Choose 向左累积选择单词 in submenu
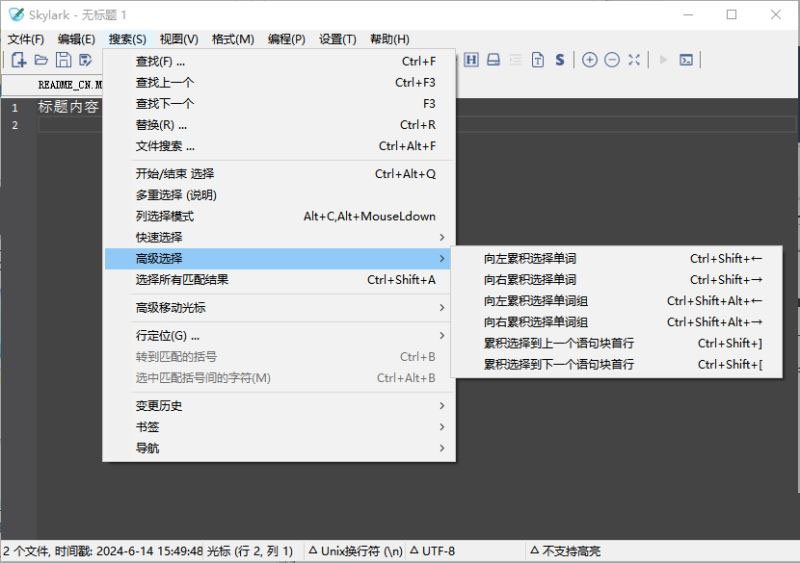Screen dimensions: 800x563 point(616,258)
